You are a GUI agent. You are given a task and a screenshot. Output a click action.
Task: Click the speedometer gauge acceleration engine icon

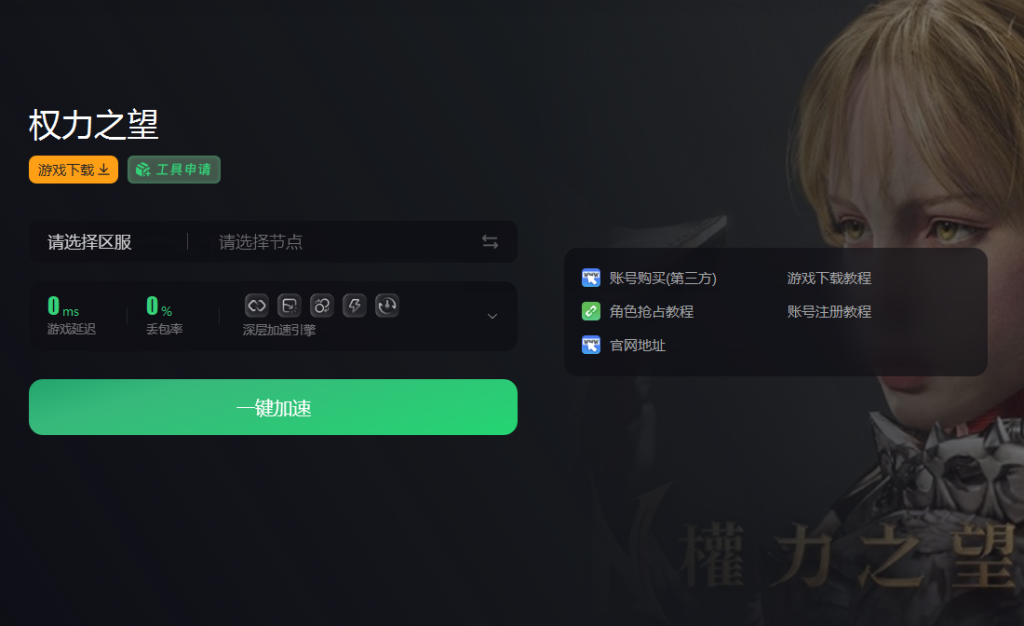[x=387, y=305]
